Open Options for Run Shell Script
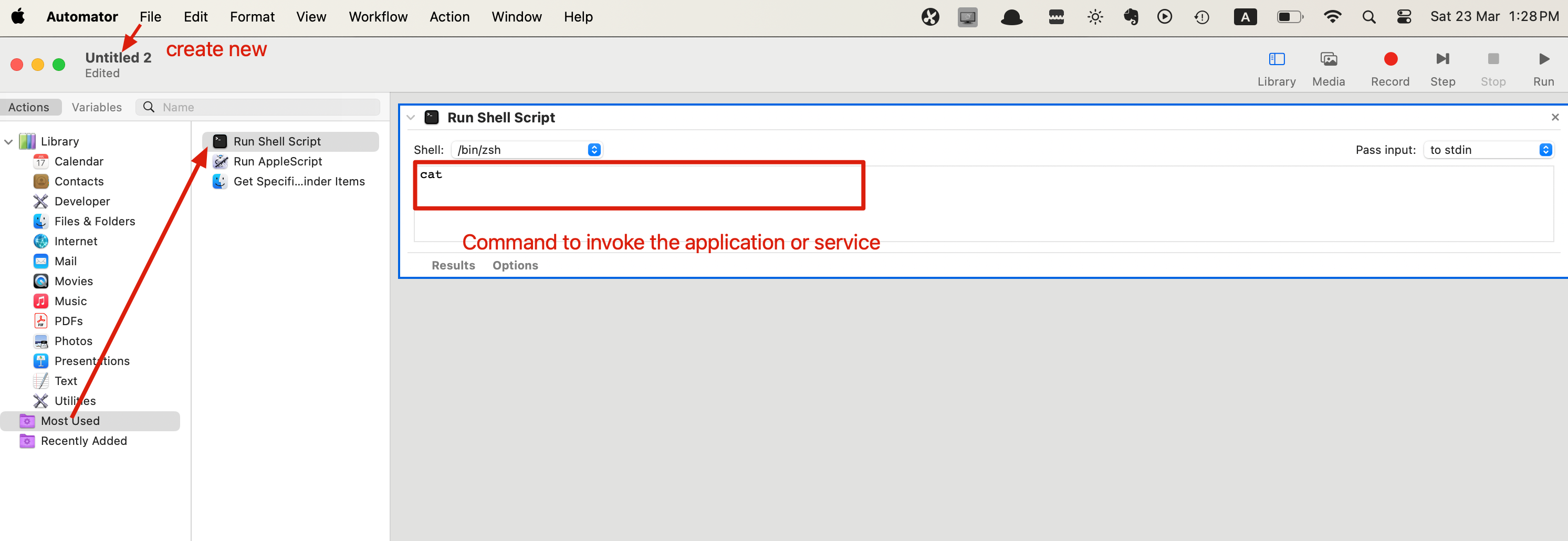 click(515, 265)
